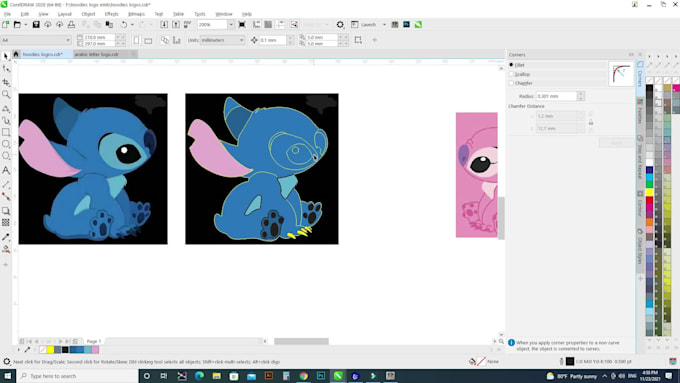Screen dimensions: 680x383
Task: Click the taskbar search box
Action: (x=78, y=376)
